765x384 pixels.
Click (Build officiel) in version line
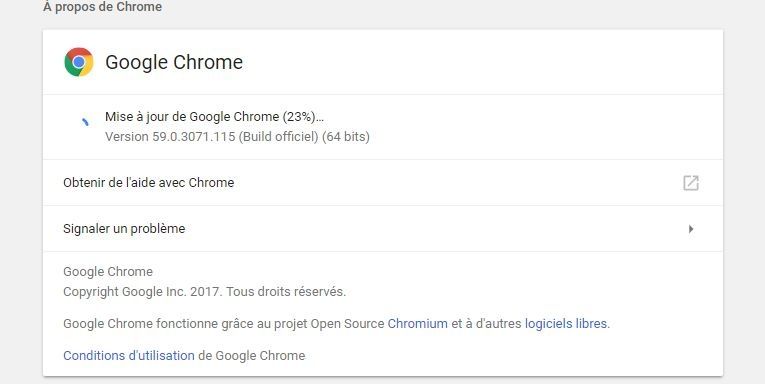[x=279, y=137]
